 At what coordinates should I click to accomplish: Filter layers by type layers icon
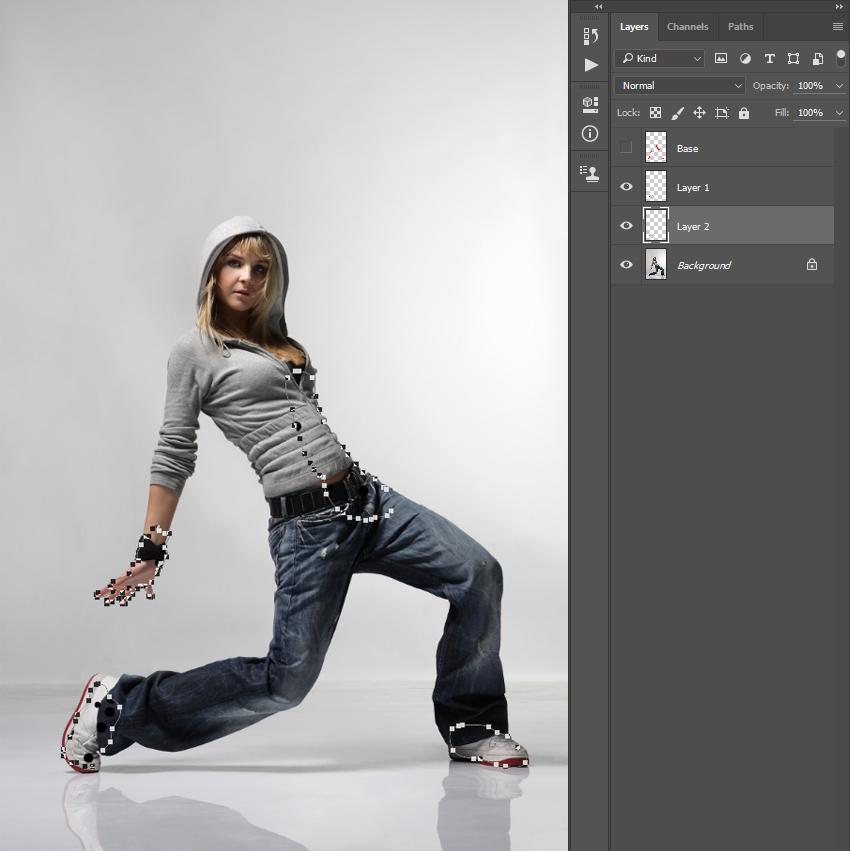(x=769, y=59)
